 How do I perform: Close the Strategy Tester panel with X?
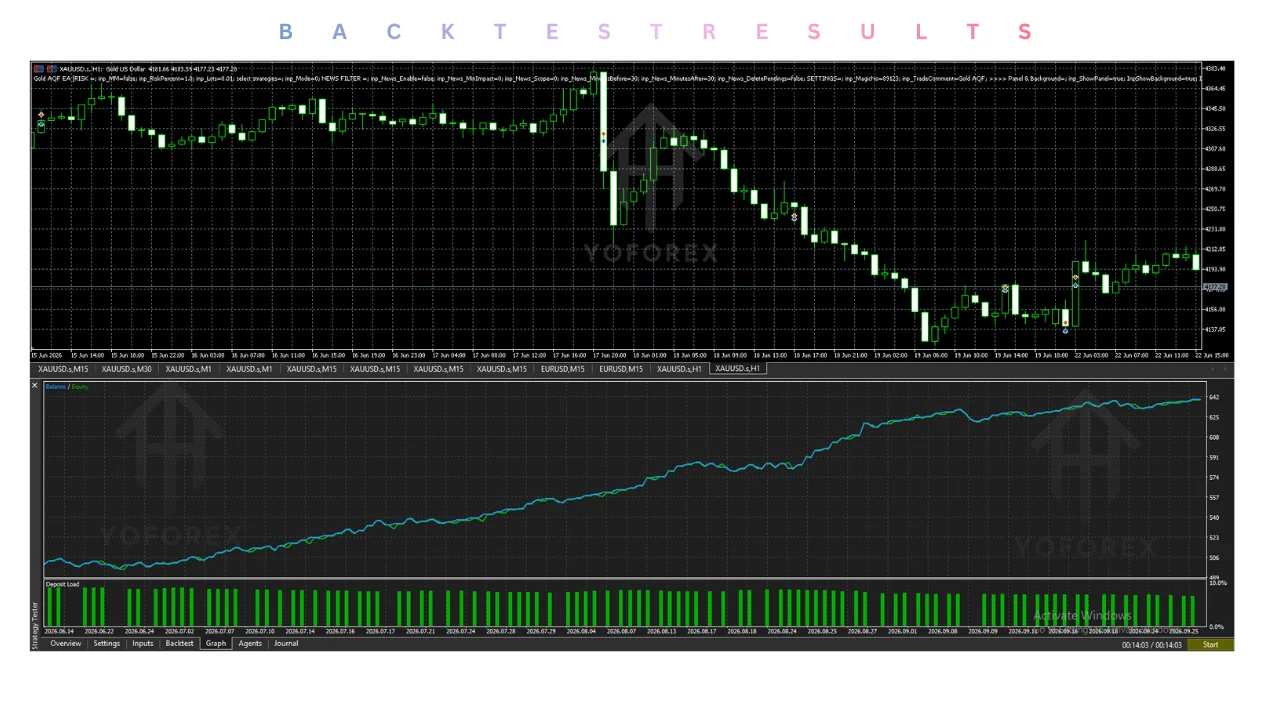(x=35, y=385)
